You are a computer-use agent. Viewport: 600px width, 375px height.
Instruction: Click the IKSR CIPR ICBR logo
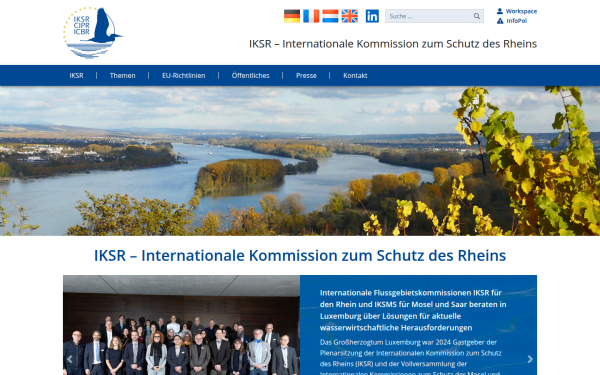[x=93, y=33]
